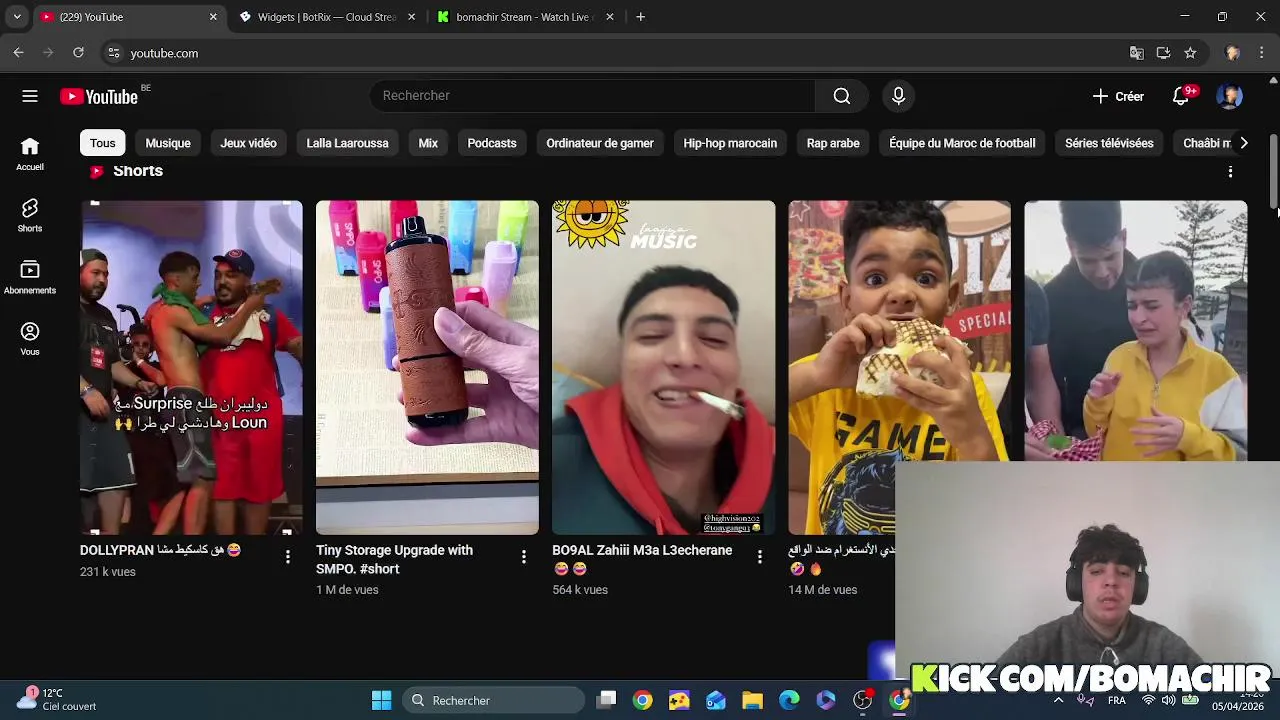Select the Musique filter chip
The image size is (1280, 720).
point(168,143)
